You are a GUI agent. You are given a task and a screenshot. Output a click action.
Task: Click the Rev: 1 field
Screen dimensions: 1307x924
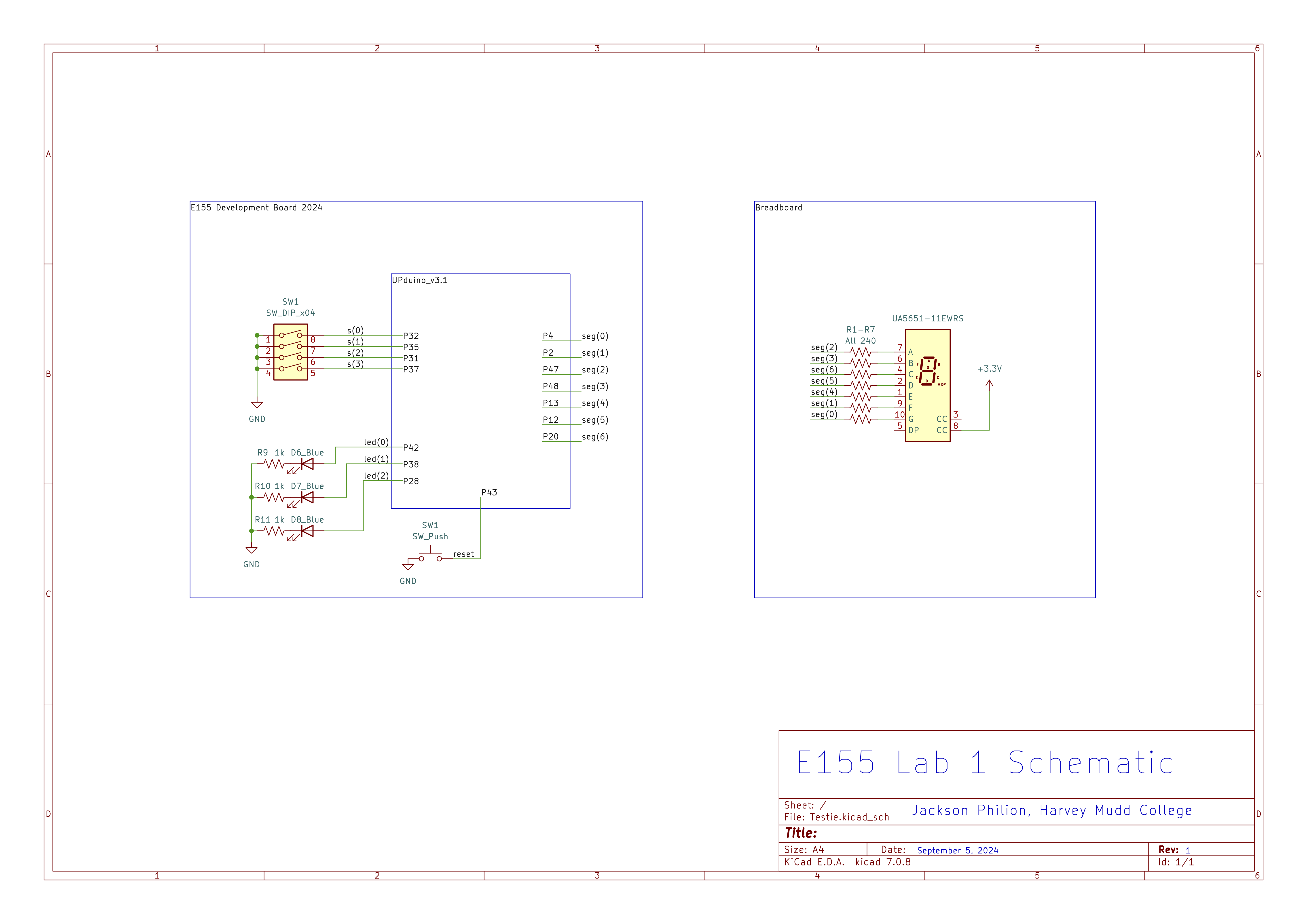(x=1174, y=850)
